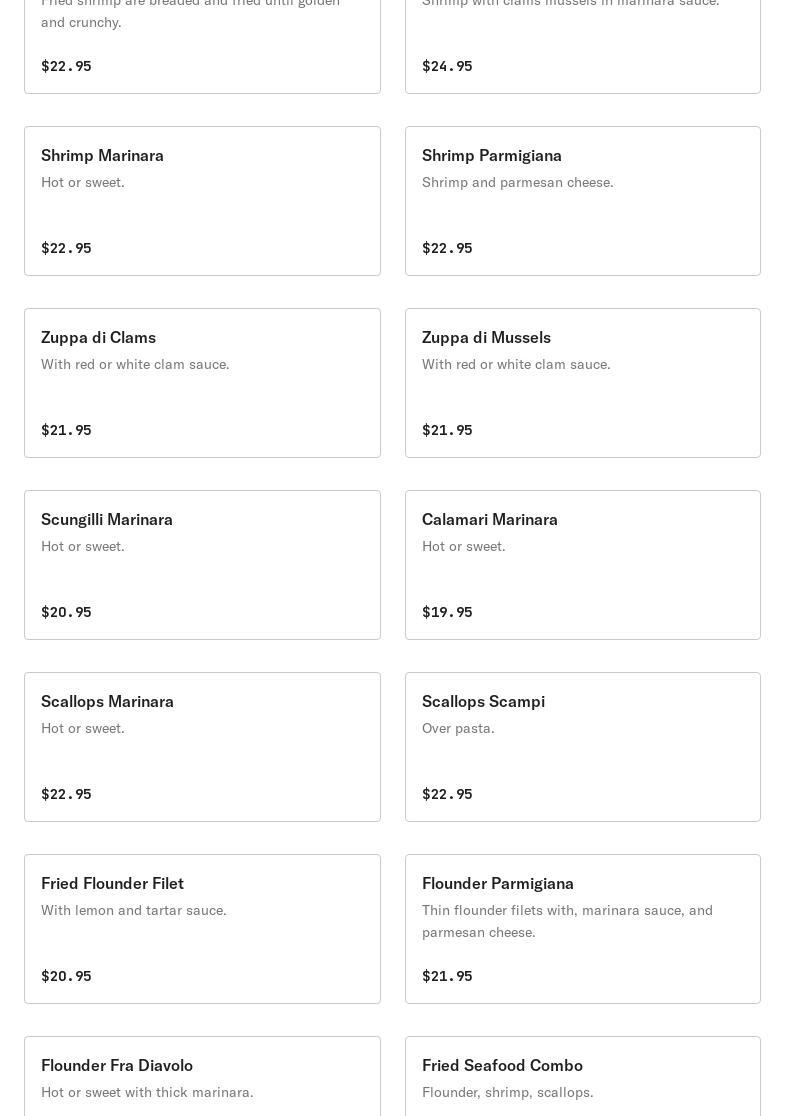Click the 'Flounder, shrimp, scallops.' description
This screenshot has height=1116, width=785.
[x=507, y=1093]
